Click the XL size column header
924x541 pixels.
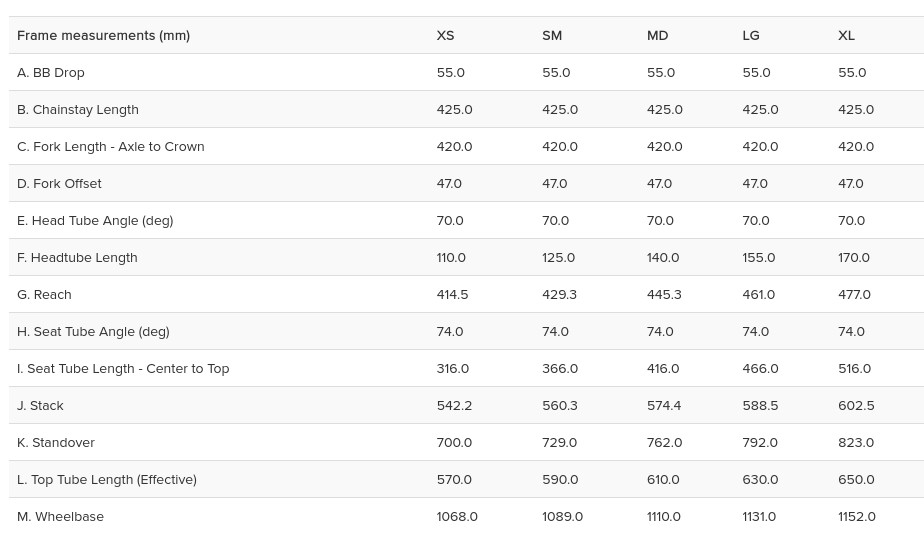coord(846,35)
